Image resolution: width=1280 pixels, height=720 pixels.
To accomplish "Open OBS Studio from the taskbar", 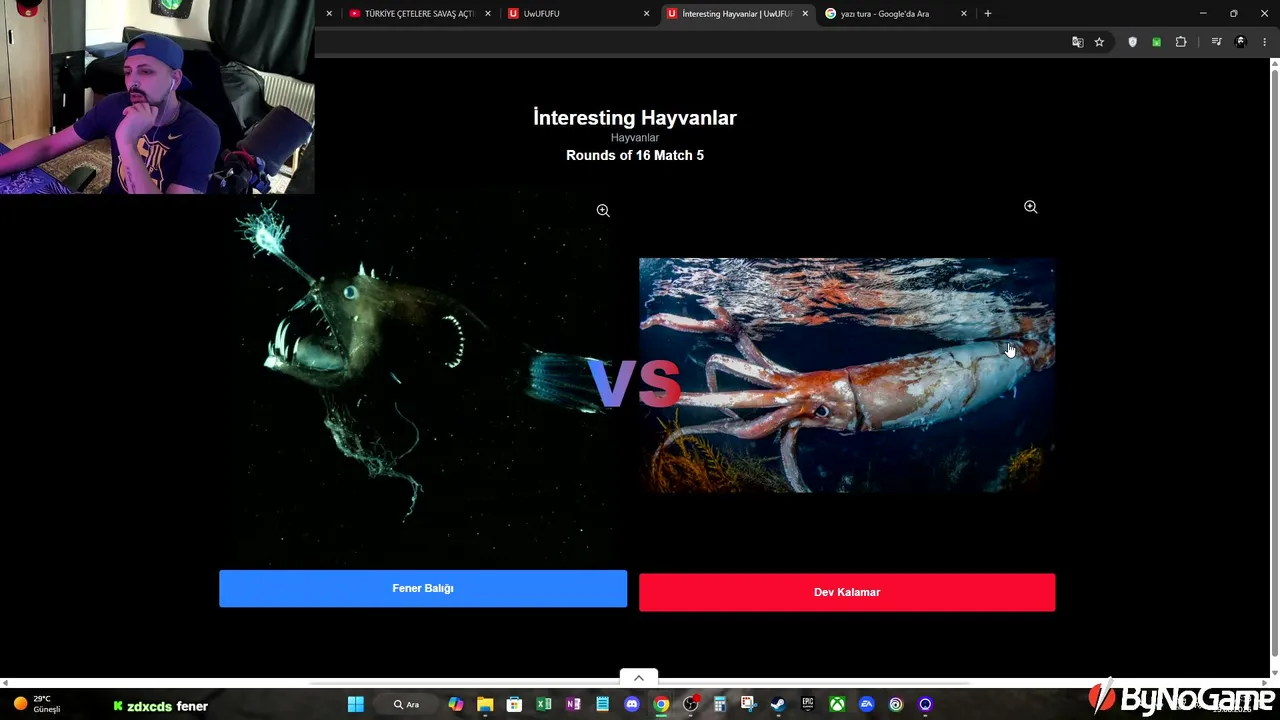I will tap(690, 705).
